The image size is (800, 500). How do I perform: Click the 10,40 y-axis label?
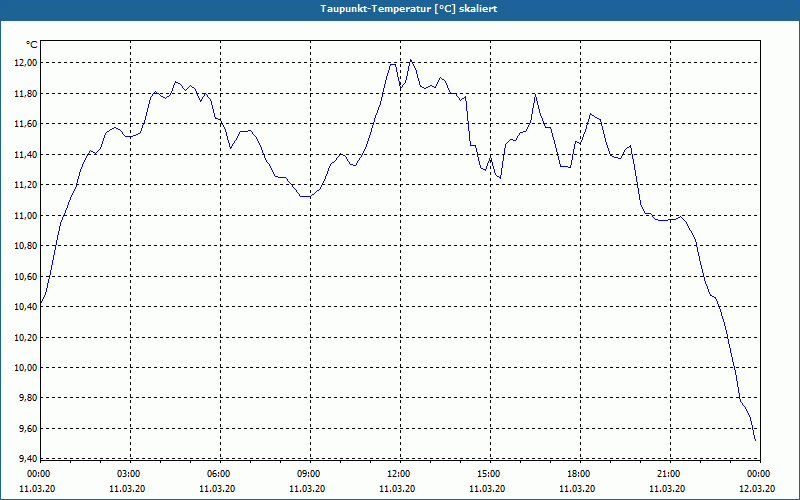coord(27,307)
